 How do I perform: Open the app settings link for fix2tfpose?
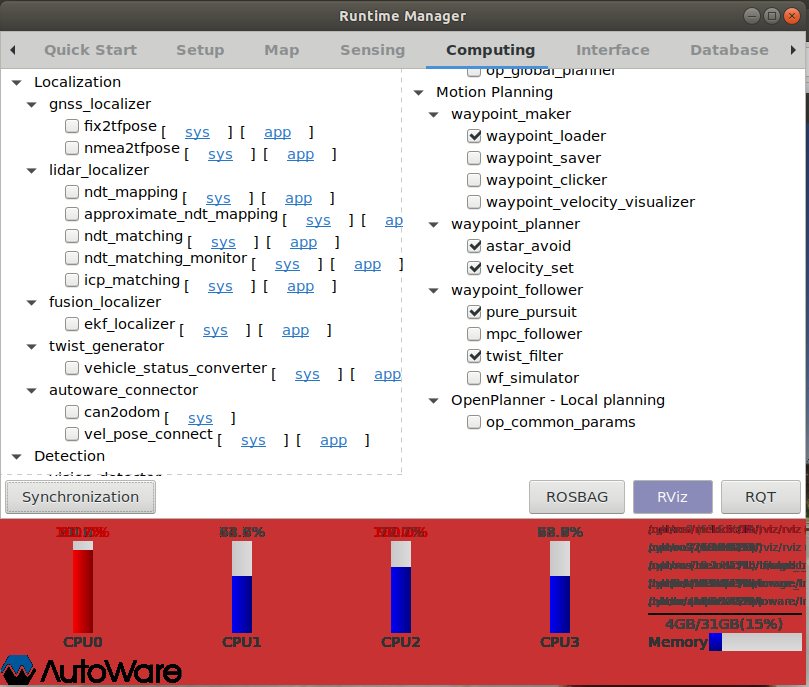277,132
